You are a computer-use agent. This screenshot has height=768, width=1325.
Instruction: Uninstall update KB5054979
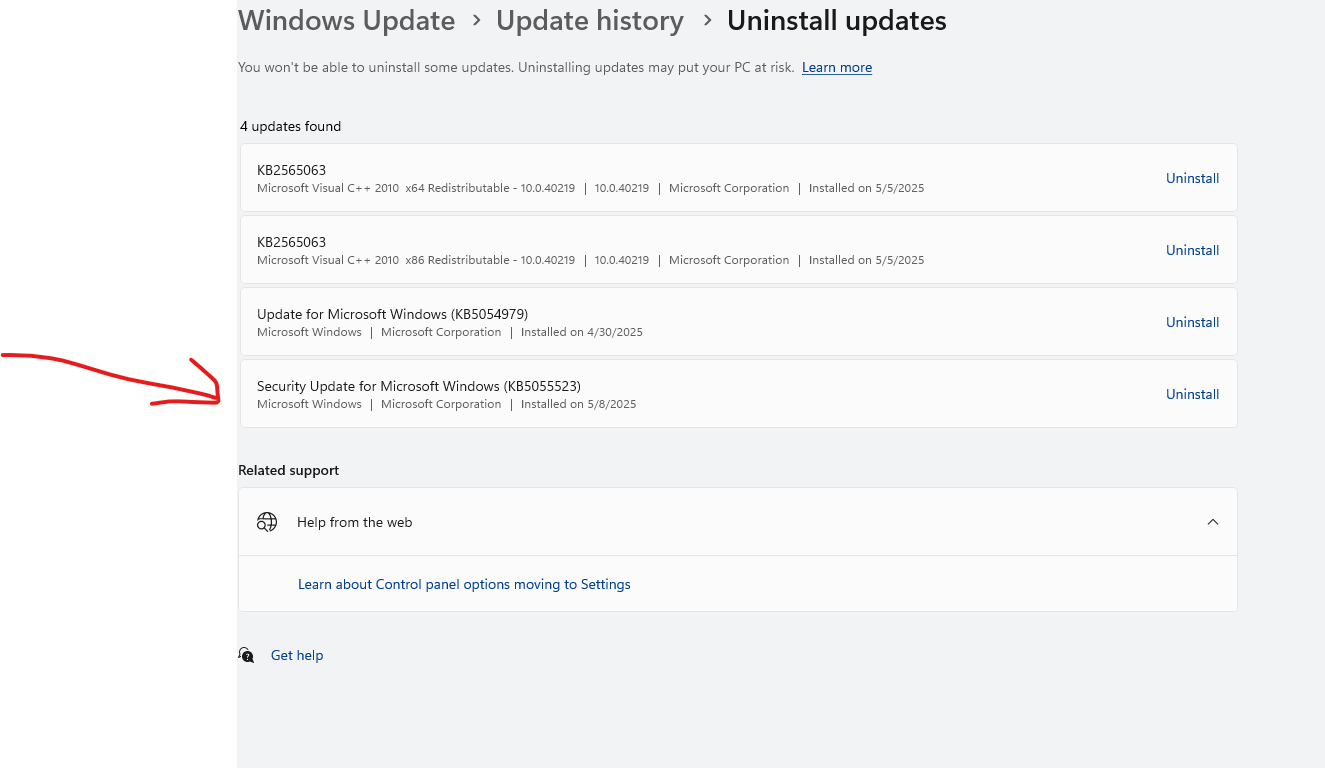(x=1192, y=322)
